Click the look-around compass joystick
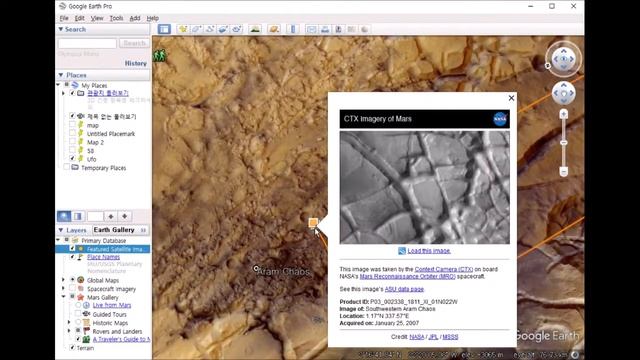 pos(564,59)
